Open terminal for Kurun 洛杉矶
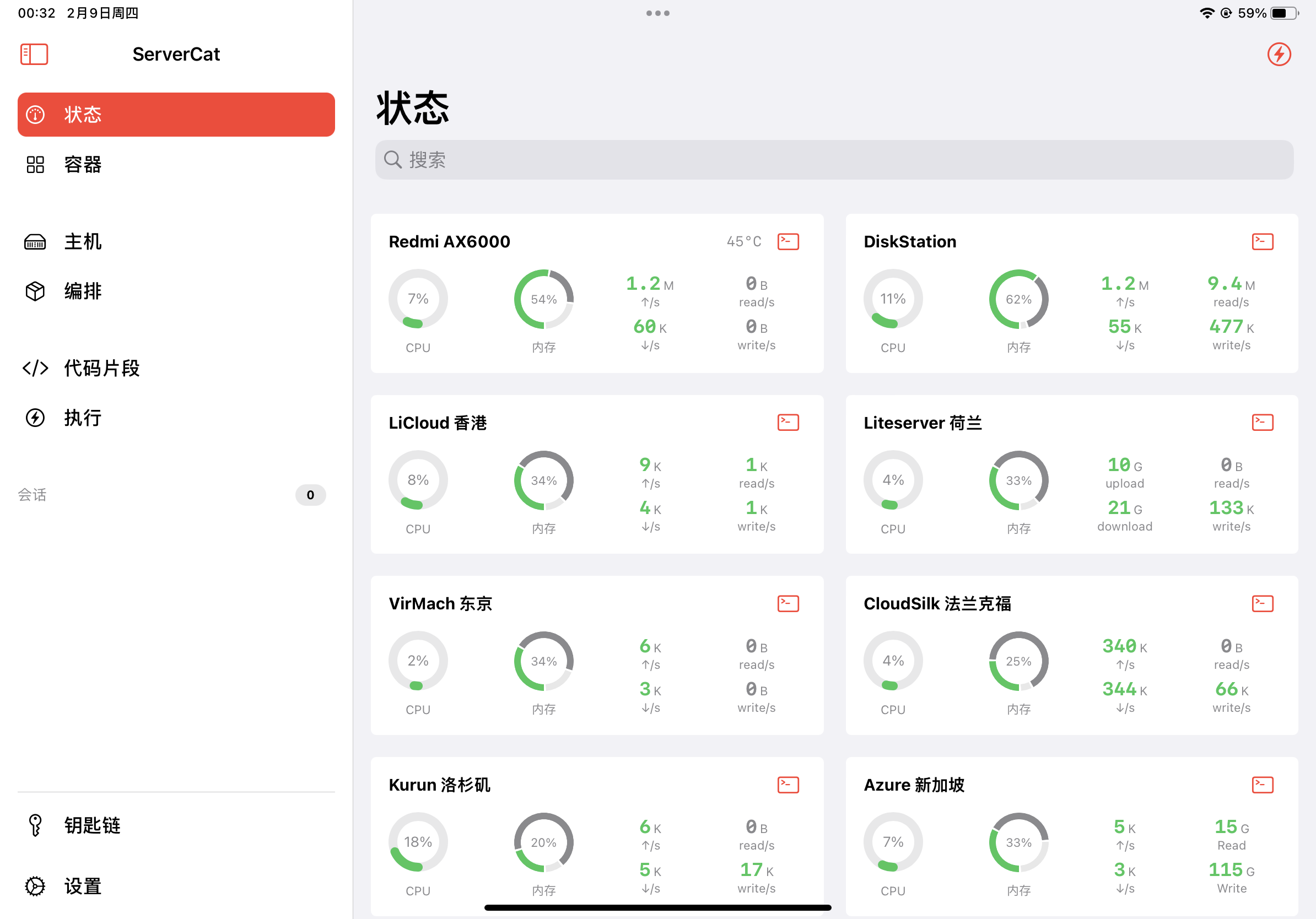Screen dimensions: 1316x919 point(788,785)
